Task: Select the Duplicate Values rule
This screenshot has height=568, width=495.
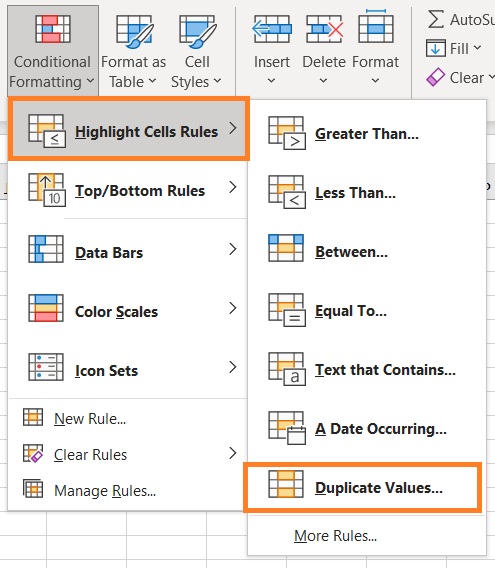Action: click(x=362, y=487)
